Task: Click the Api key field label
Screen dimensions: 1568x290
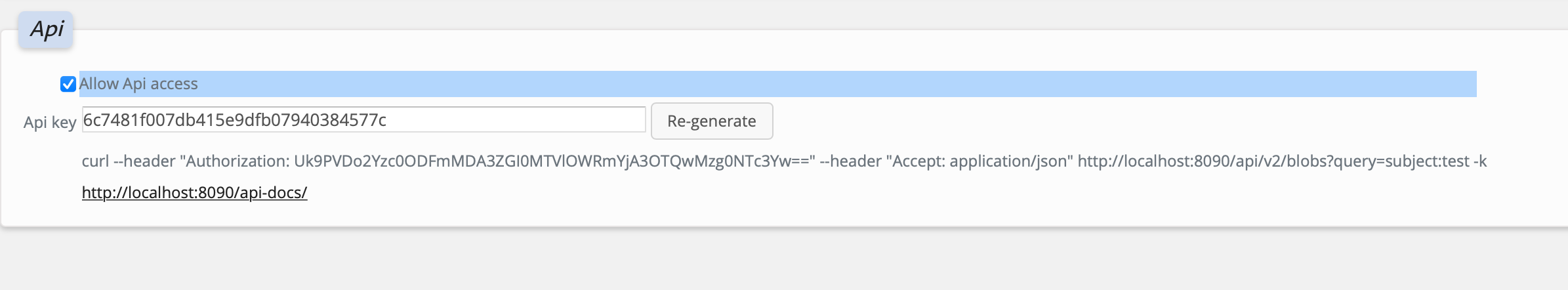Action: tap(50, 122)
